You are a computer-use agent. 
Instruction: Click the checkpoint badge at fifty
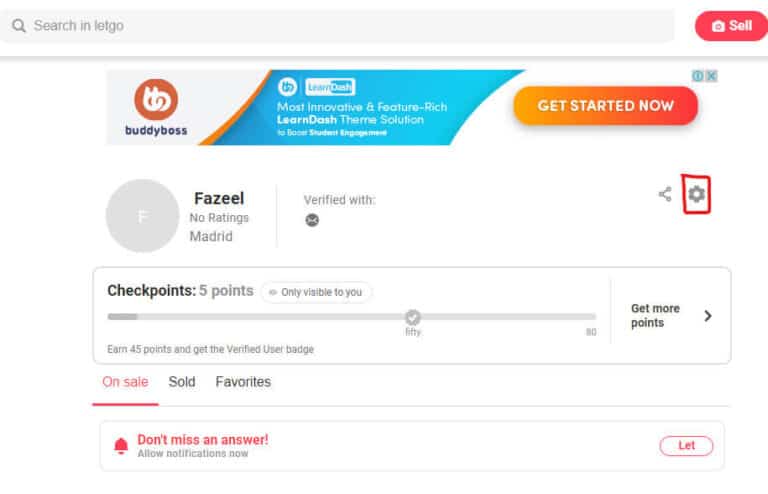(x=413, y=317)
